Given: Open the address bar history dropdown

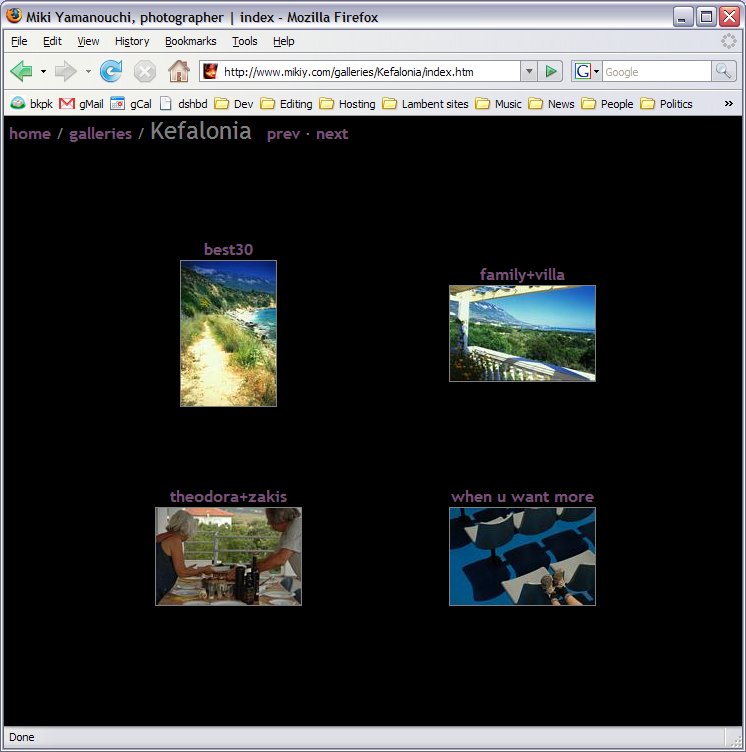Looking at the screenshot, I should point(529,71).
